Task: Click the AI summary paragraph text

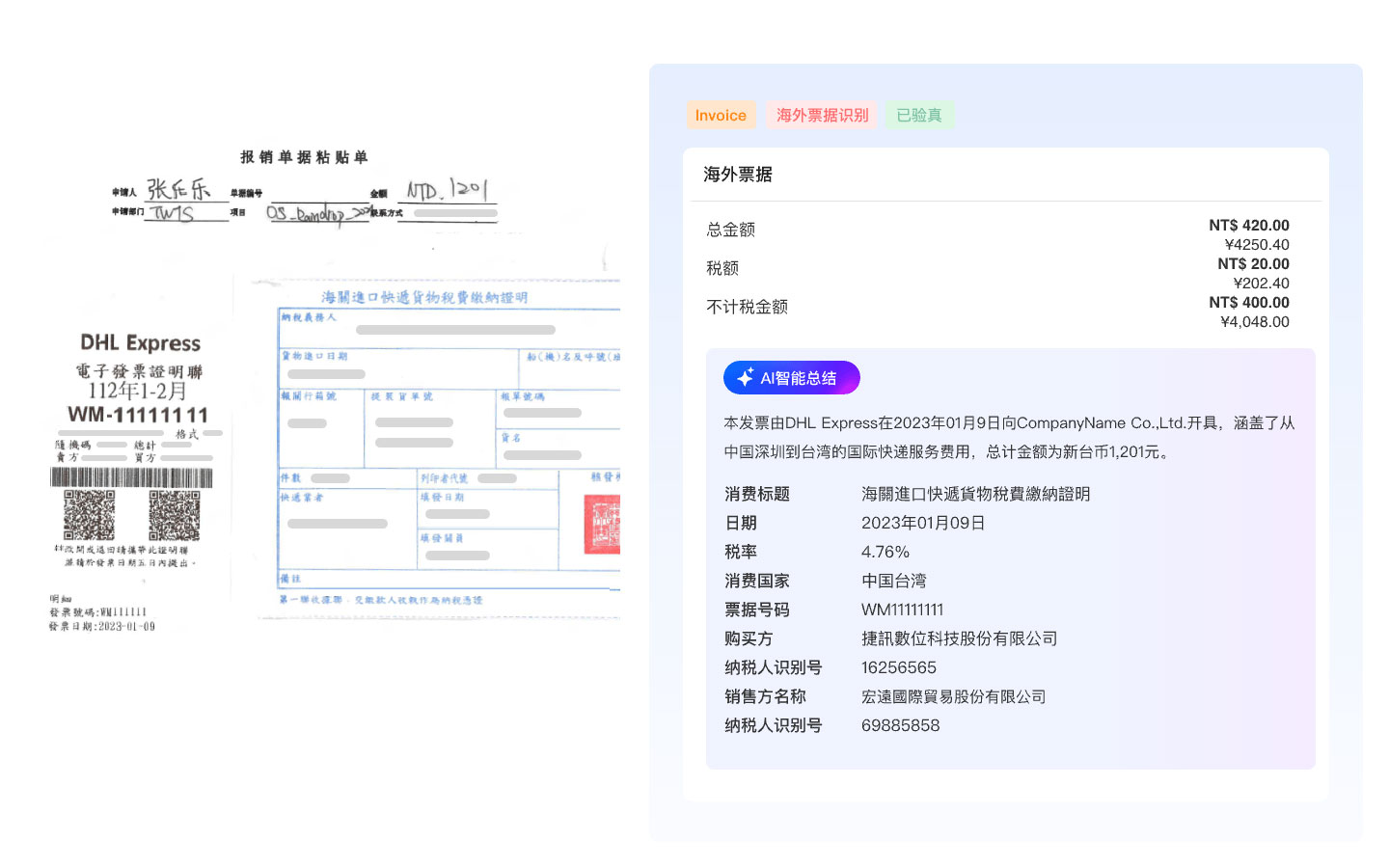Action: coord(1009,437)
